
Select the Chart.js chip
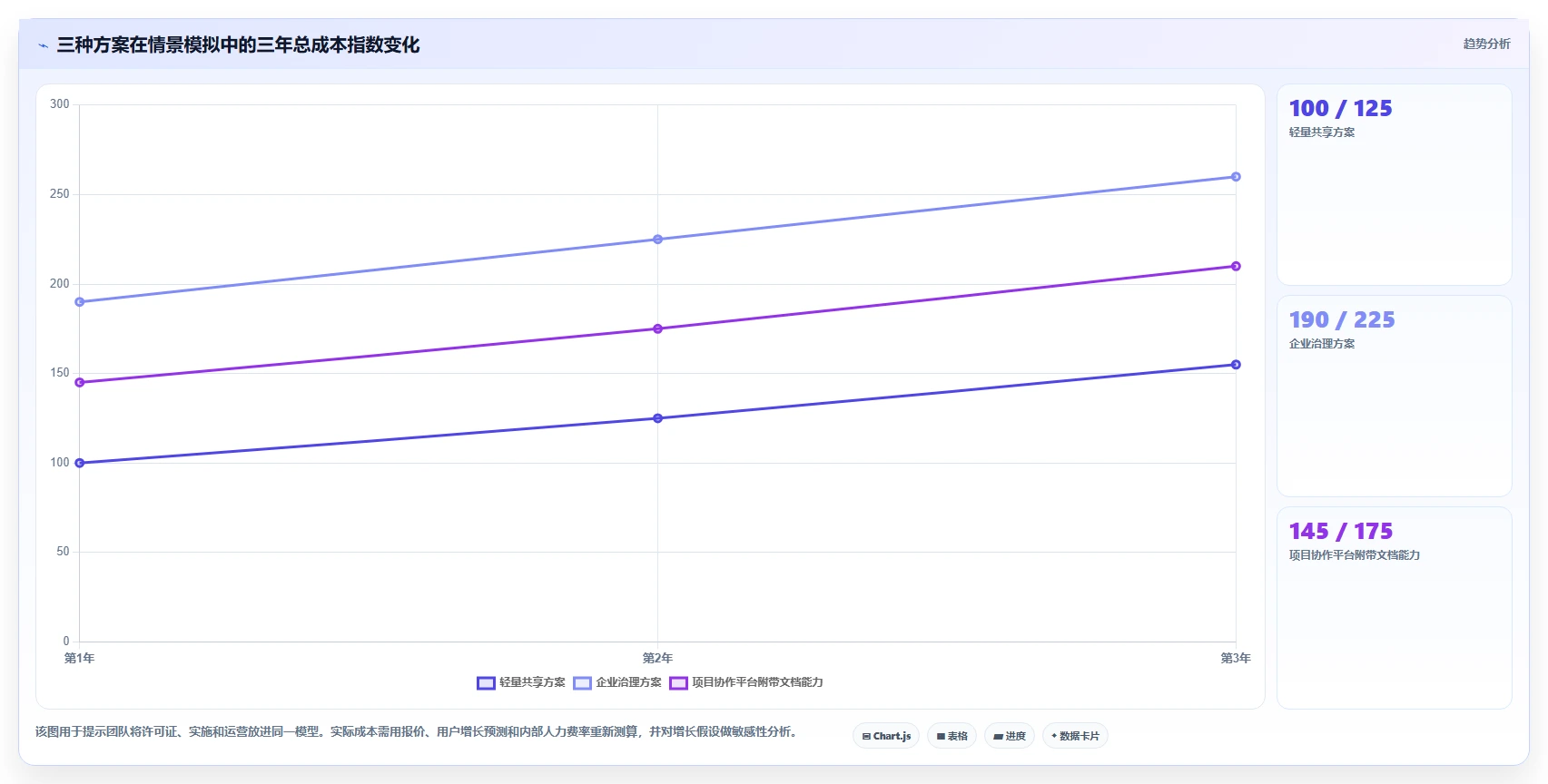point(886,736)
